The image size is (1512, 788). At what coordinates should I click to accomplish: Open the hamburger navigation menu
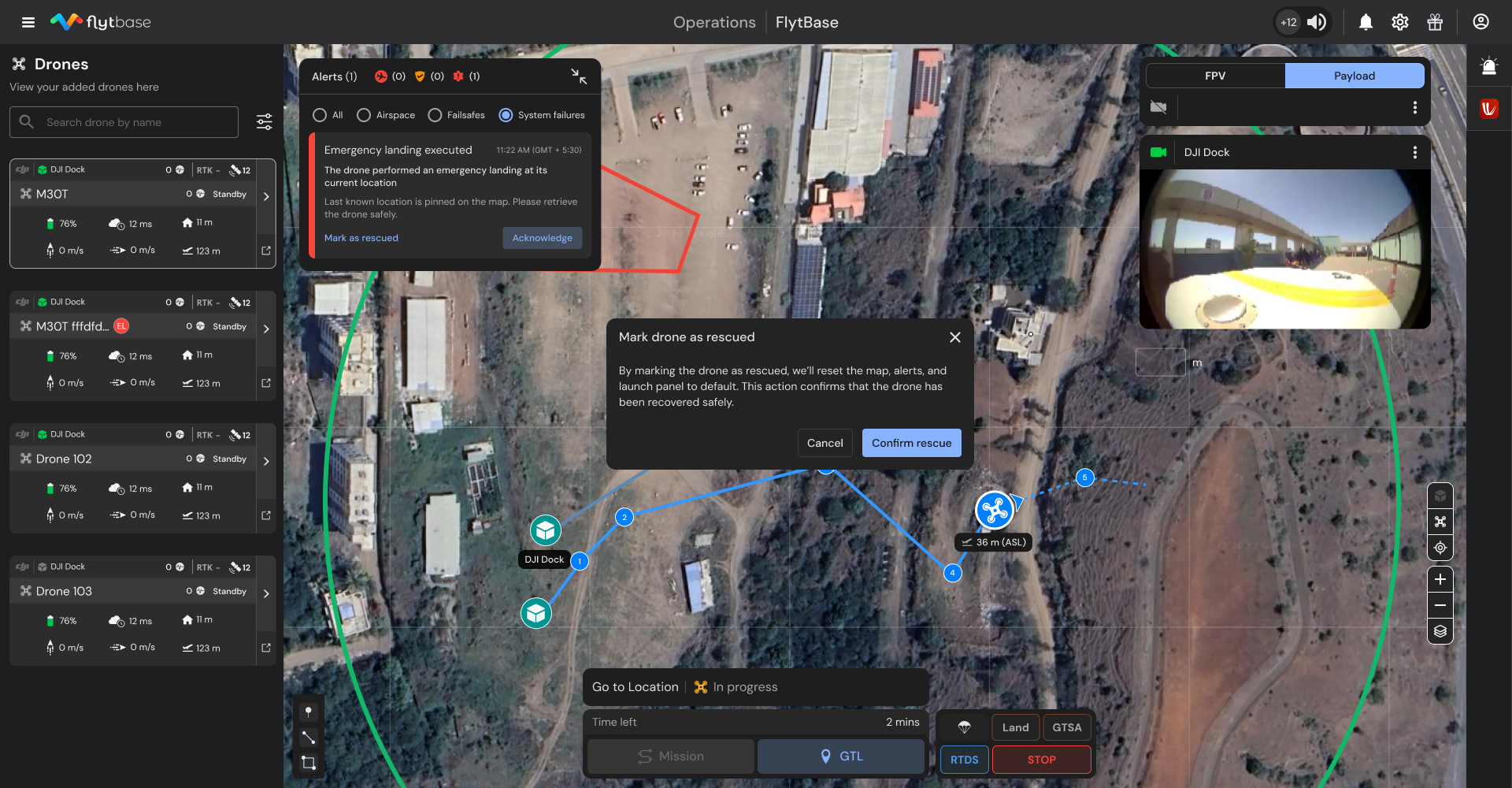pos(28,22)
